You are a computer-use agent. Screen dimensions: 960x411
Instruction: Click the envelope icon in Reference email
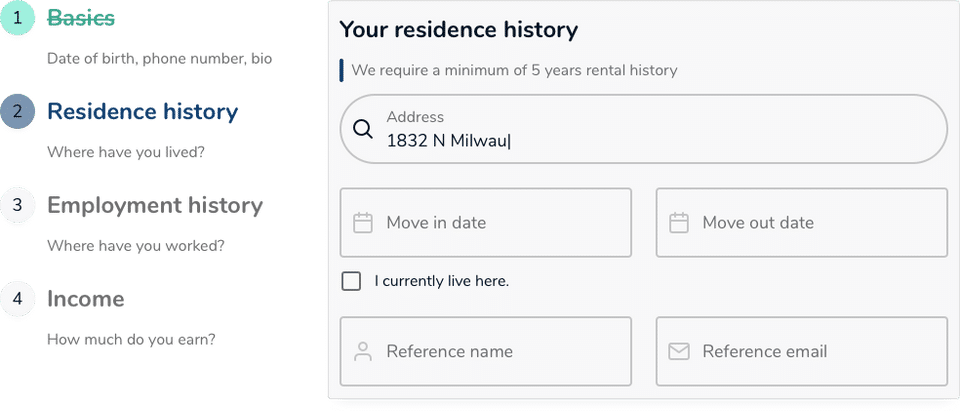679,352
